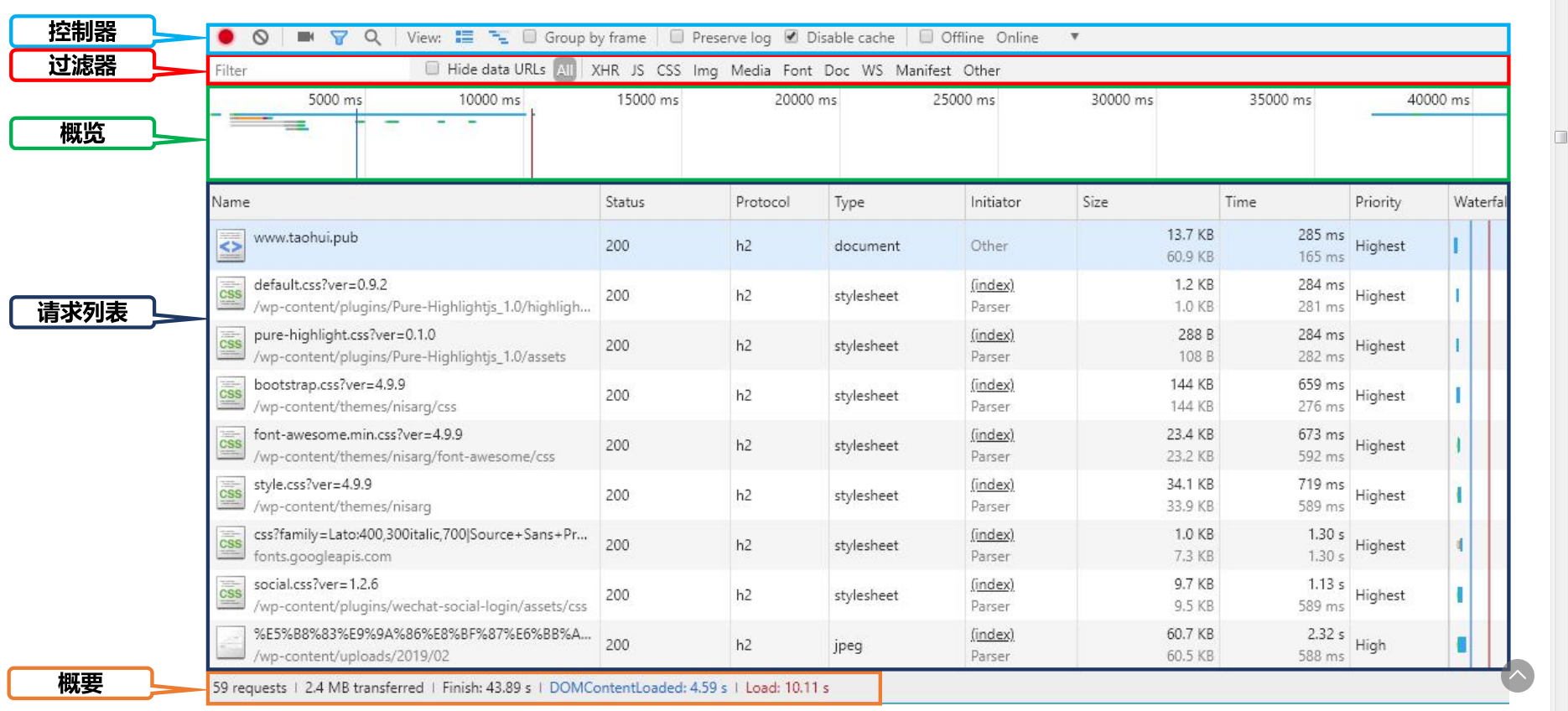The width and height of the screenshot is (1568, 711).
Task: Filter requests by Doc
Action: [x=837, y=70]
